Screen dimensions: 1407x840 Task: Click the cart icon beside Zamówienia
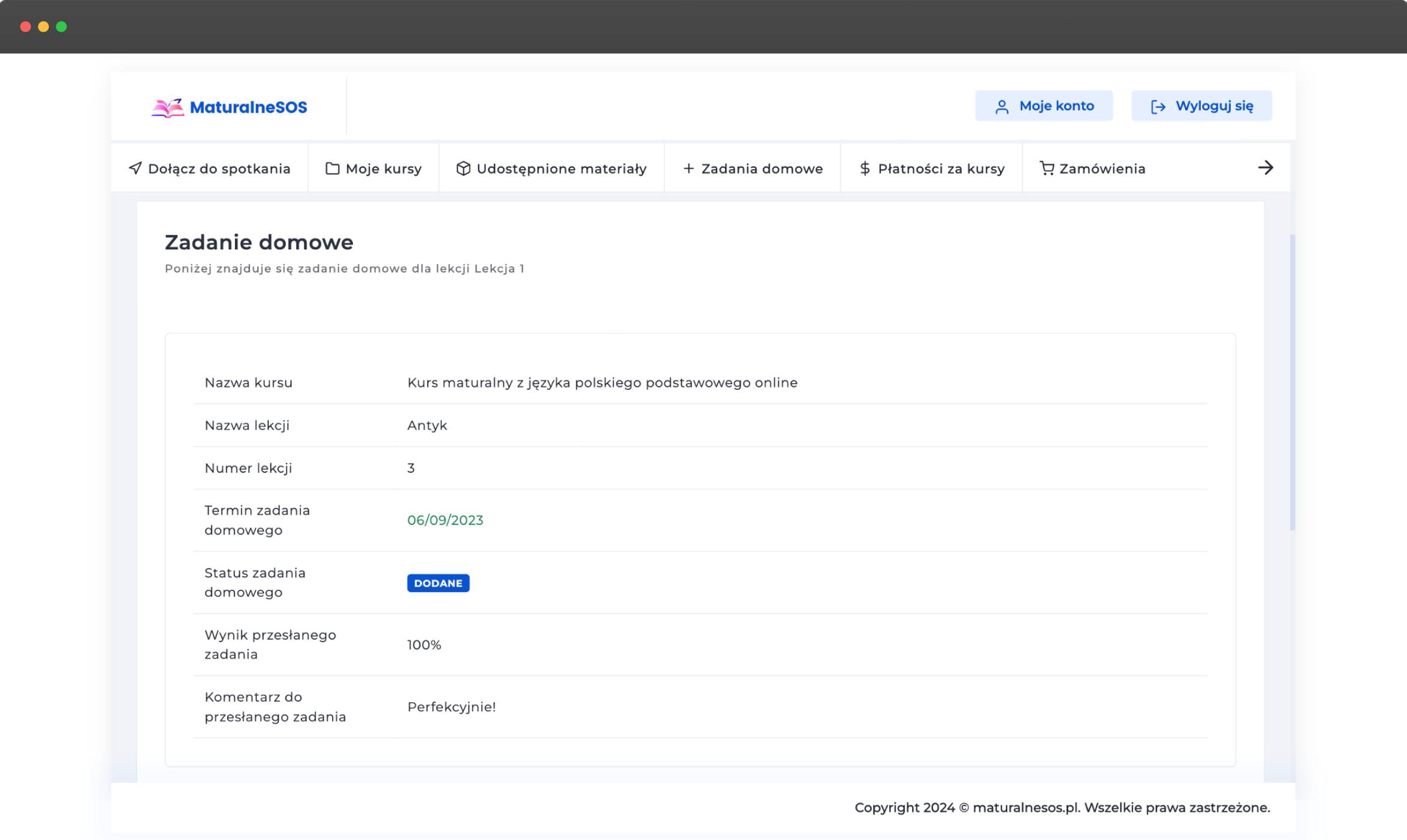(1047, 168)
